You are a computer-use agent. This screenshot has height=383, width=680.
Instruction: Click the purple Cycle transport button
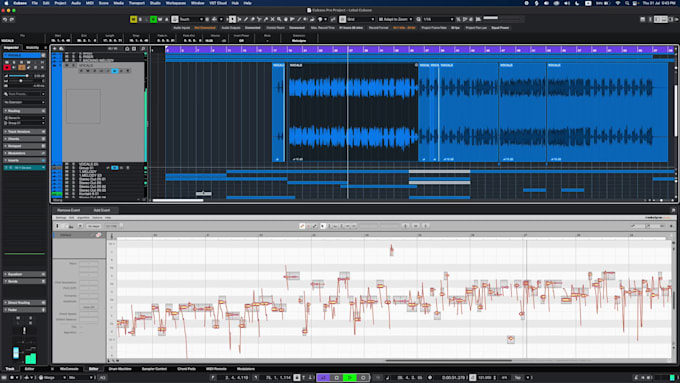pos(323,378)
